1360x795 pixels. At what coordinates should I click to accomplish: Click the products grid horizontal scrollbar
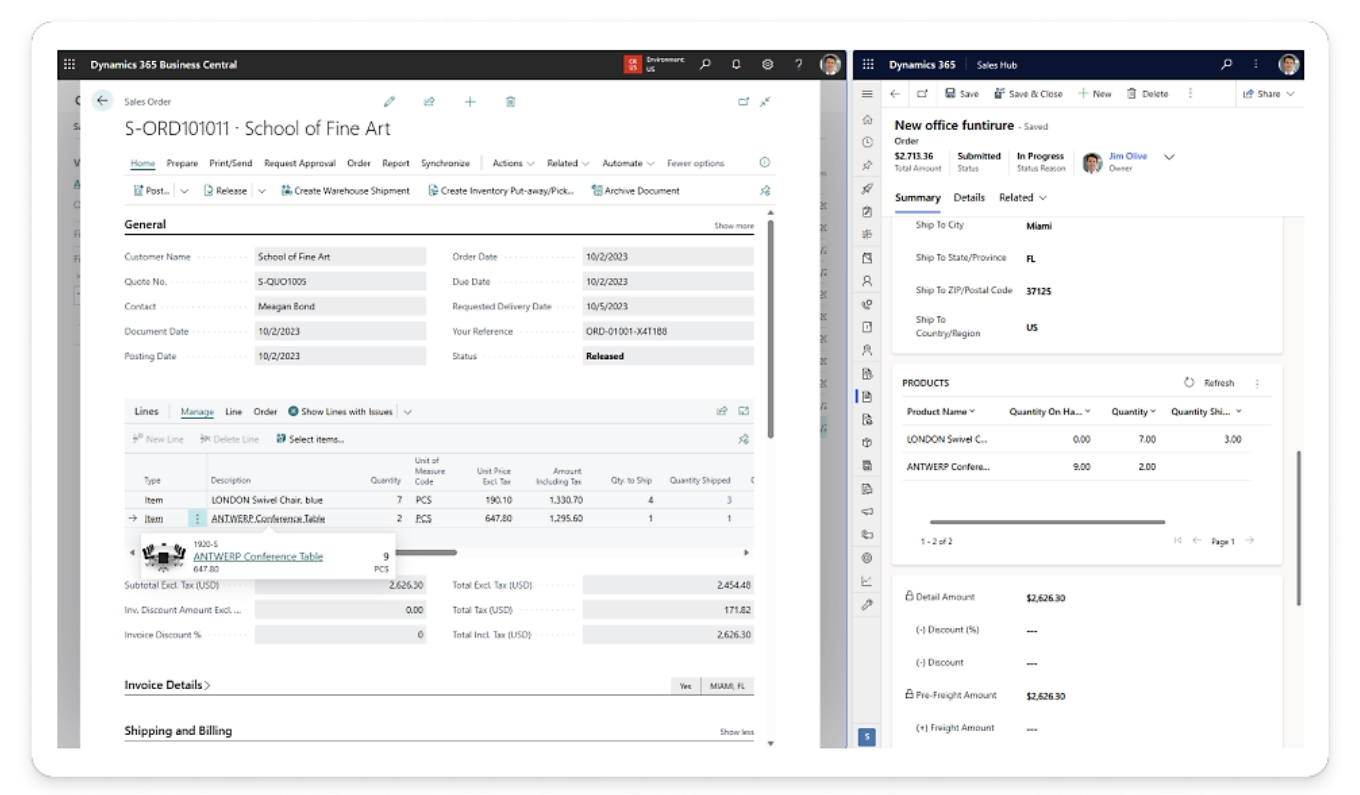(x=1046, y=522)
